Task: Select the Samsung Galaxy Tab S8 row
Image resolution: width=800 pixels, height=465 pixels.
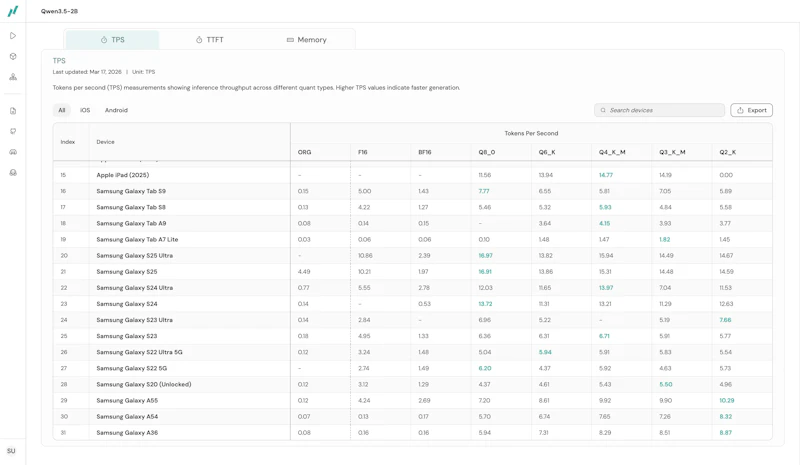Action: pyautogui.click(x=412, y=207)
